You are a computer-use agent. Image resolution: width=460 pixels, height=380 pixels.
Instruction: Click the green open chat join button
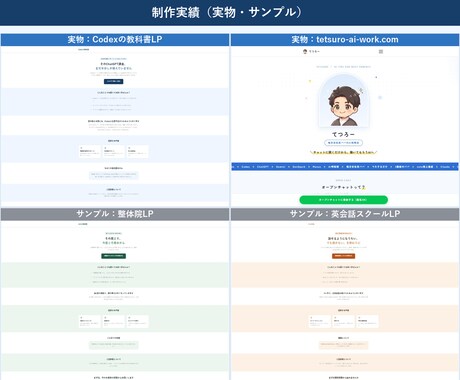pyautogui.click(x=344, y=200)
